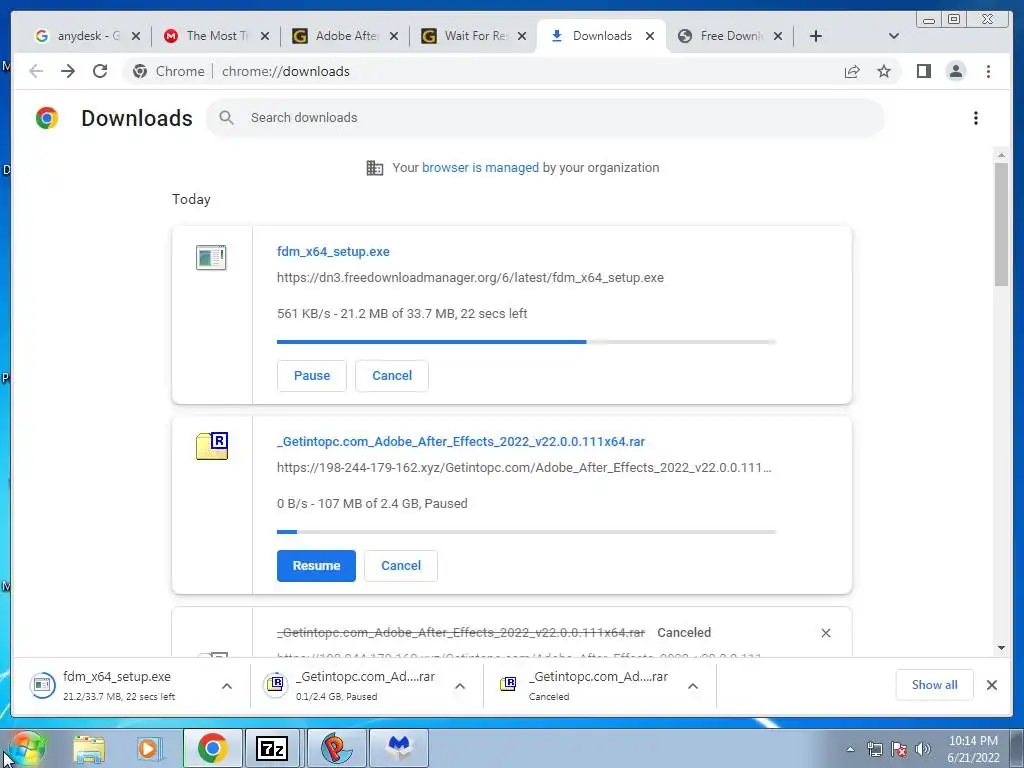Cancel the paused Adobe After Effects download
Screen dimensions: 1024x768
[401, 566]
